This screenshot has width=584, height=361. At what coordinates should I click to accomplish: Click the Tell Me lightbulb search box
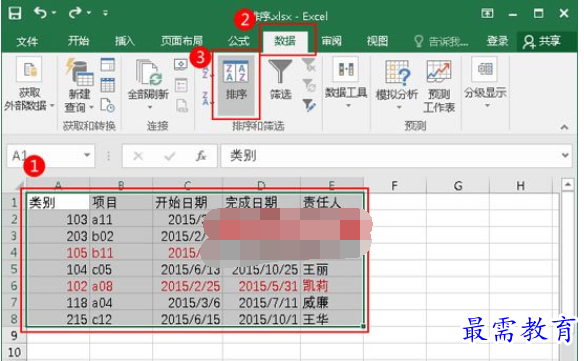[441, 41]
